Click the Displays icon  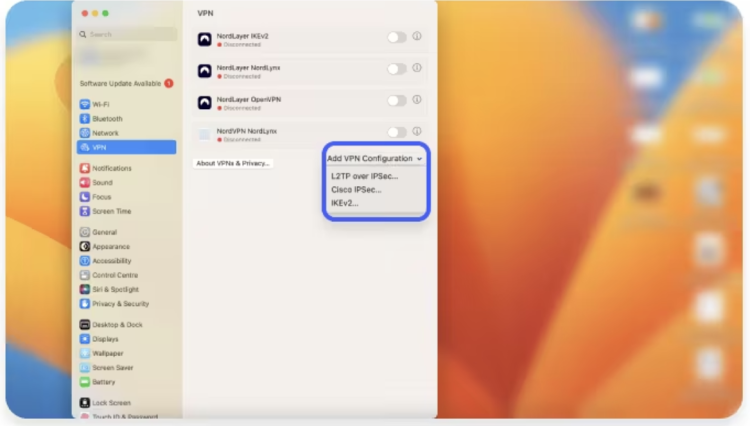tap(85, 339)
